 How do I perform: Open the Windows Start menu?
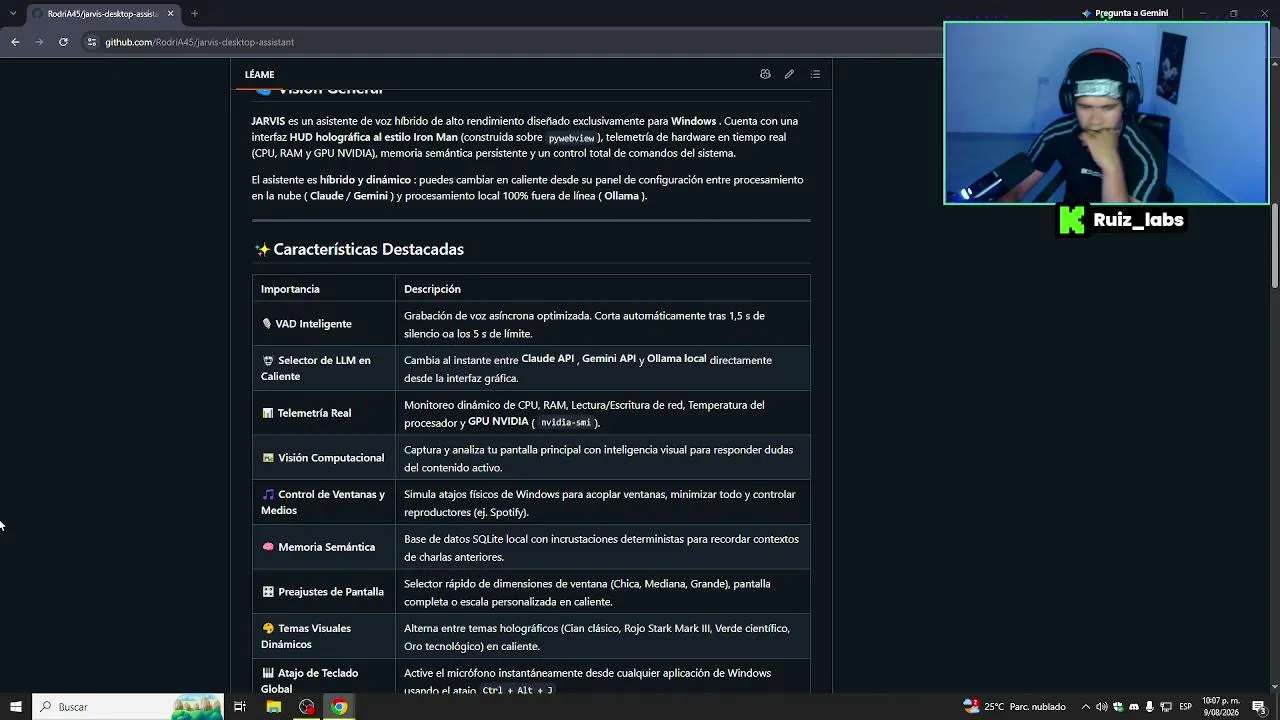tap(15, 707)
